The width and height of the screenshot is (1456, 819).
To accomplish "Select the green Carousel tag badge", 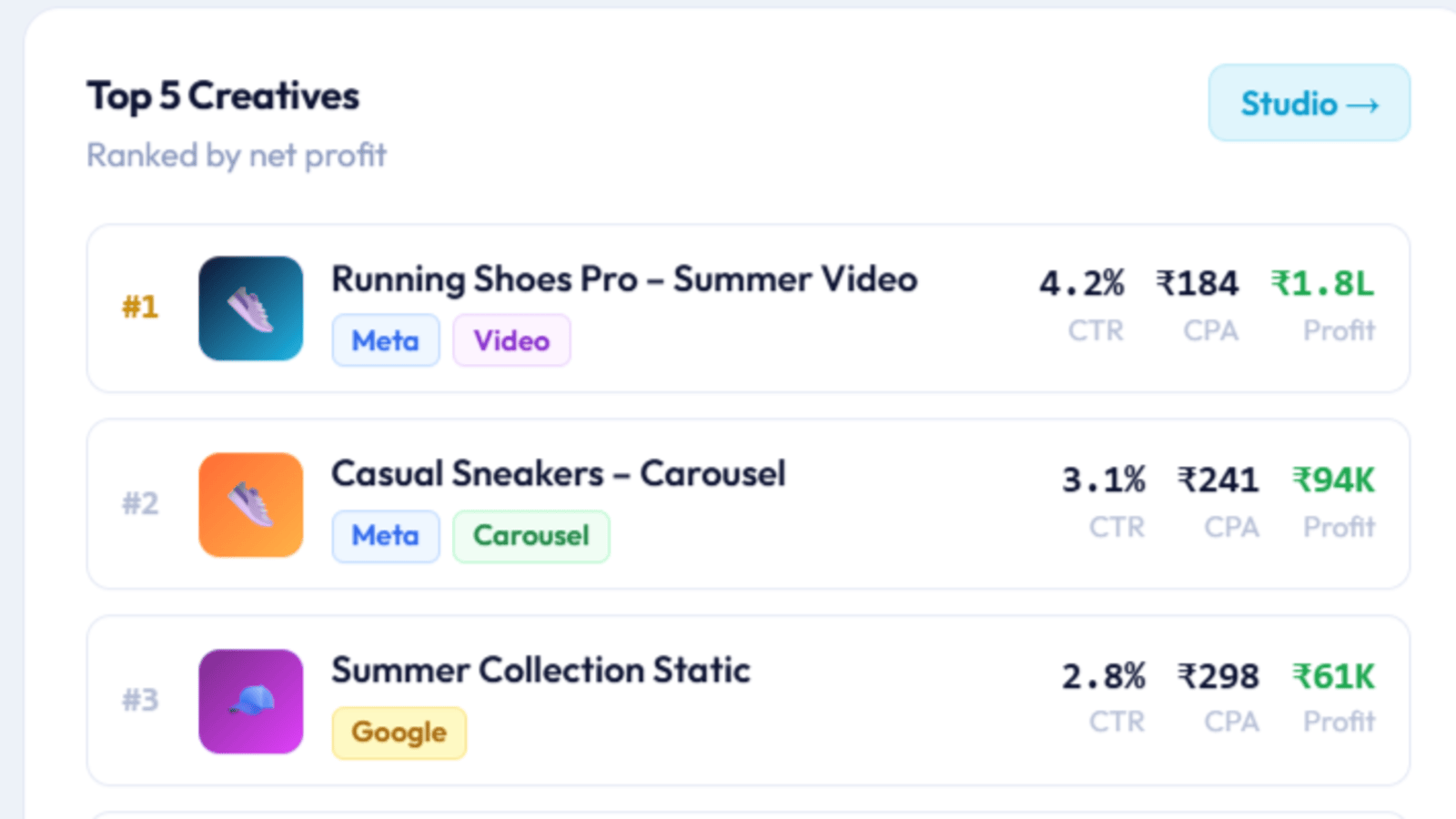I will [x=531, y=536].
